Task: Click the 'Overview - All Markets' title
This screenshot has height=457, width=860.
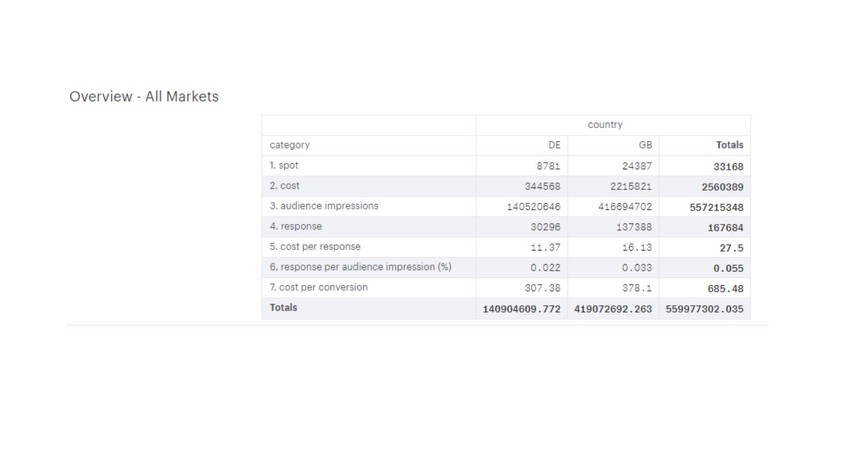Action: pos(144,97)
